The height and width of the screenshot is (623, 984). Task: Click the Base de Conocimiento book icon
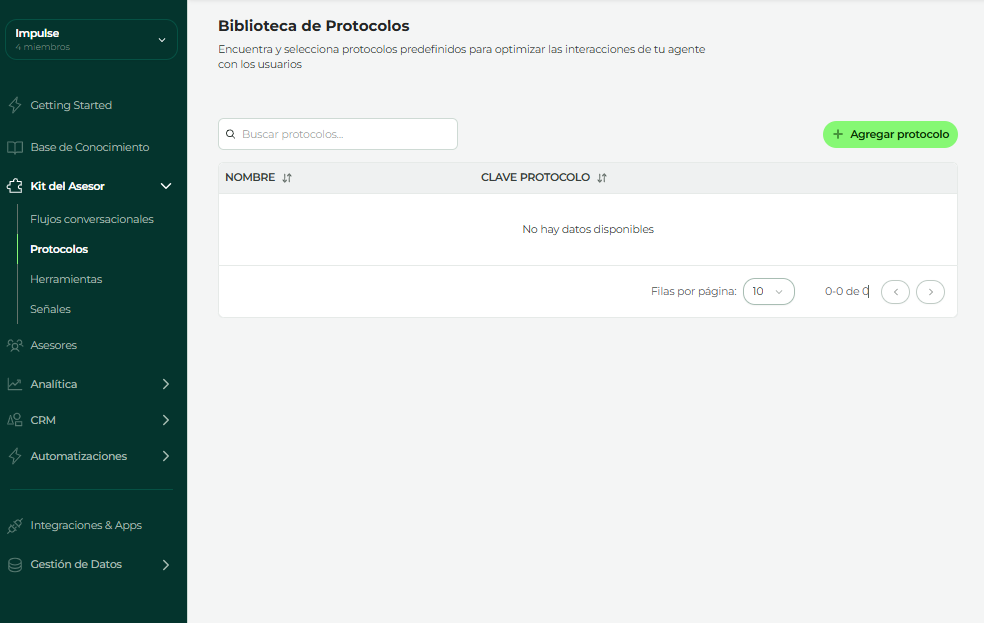[15, 147]
